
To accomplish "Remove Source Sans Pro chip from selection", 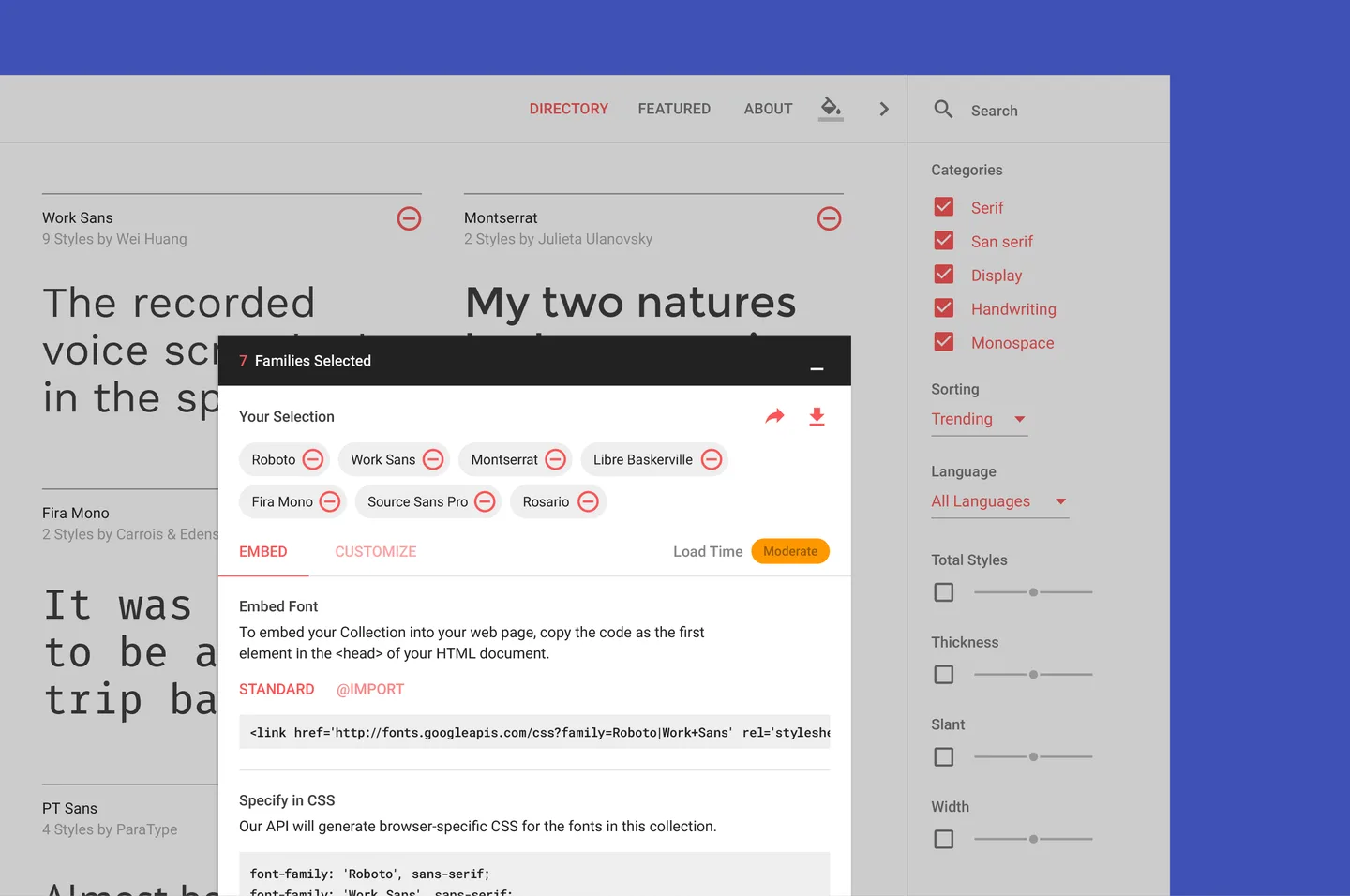I will tap(485, 501).
